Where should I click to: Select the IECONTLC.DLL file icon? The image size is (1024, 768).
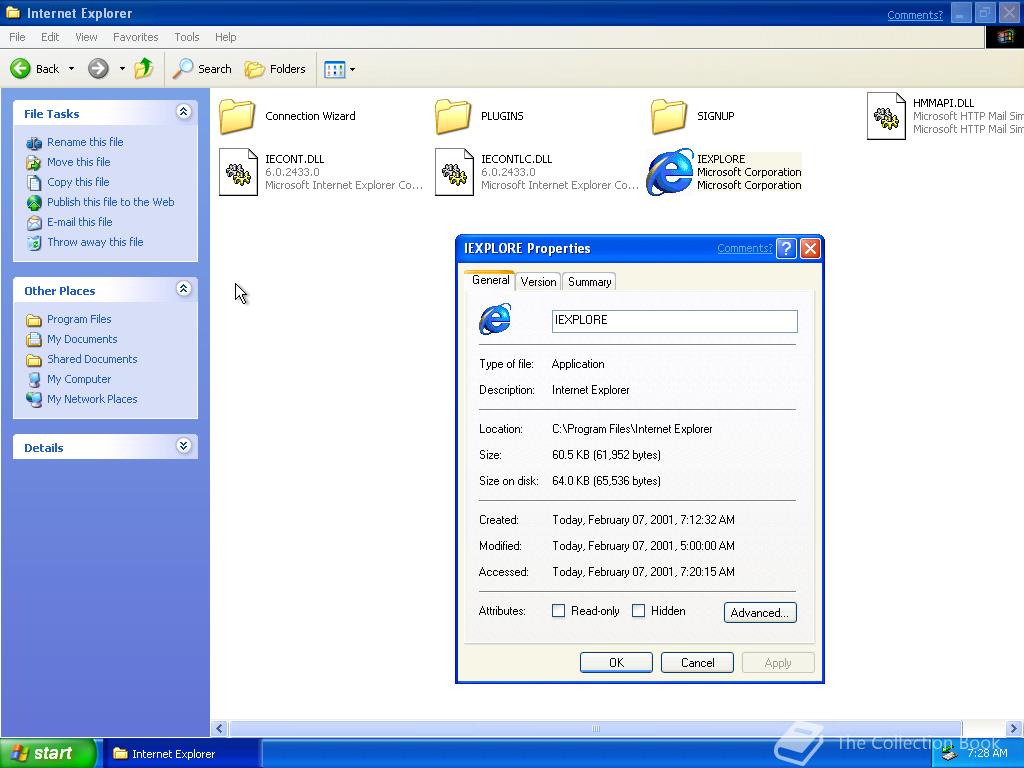[x=455, y=172]
